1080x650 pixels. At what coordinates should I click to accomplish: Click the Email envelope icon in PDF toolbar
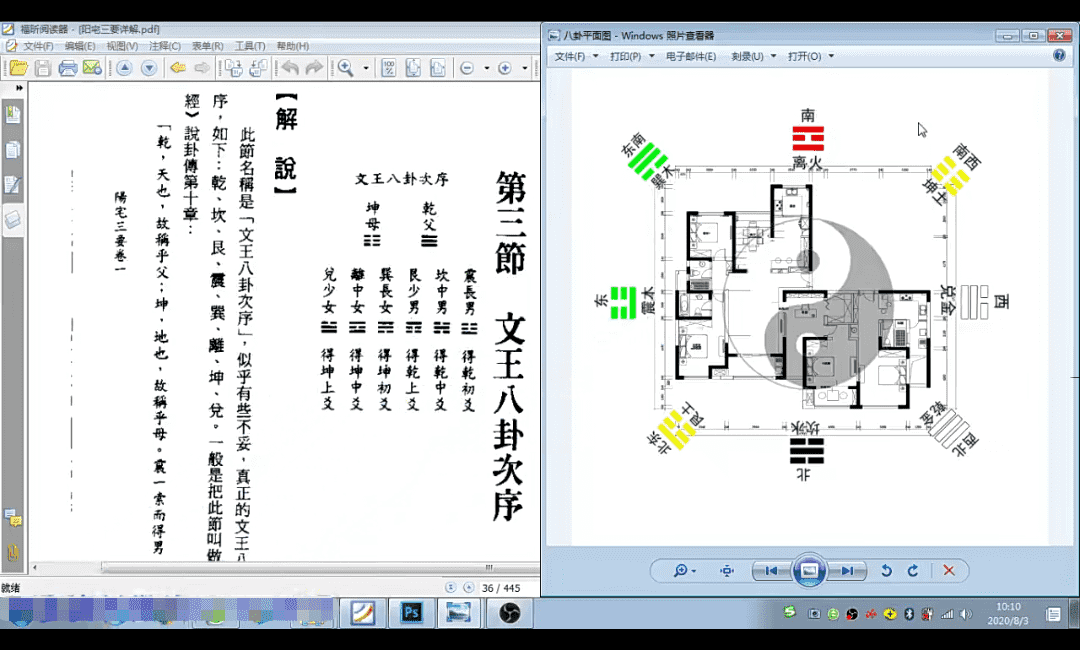coord(92,68)
